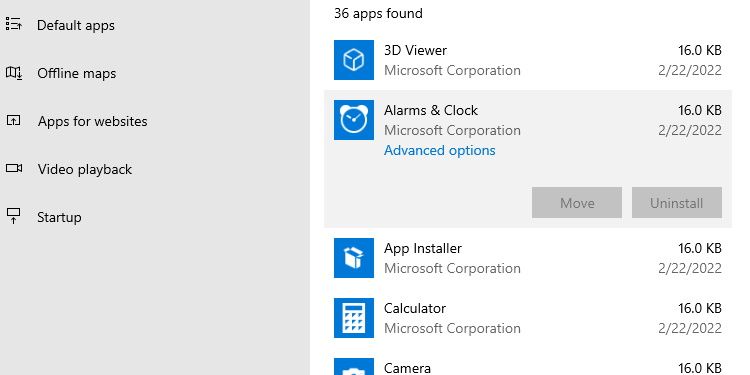The image size is (750, 375).
Task: Click the Apps for websites icon
Action: [x=14, y=121]
